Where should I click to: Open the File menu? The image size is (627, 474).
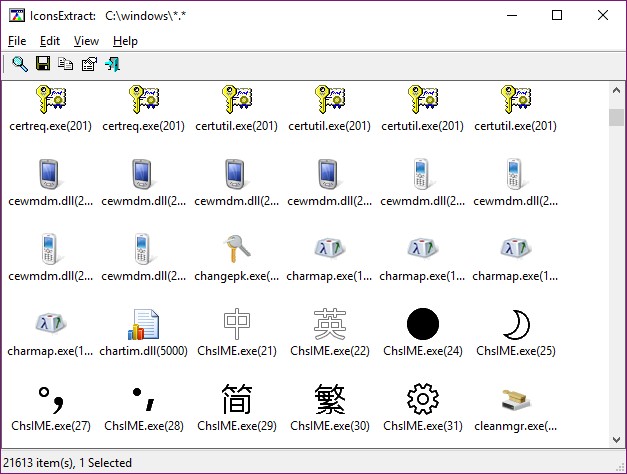(x=17, y=41)
